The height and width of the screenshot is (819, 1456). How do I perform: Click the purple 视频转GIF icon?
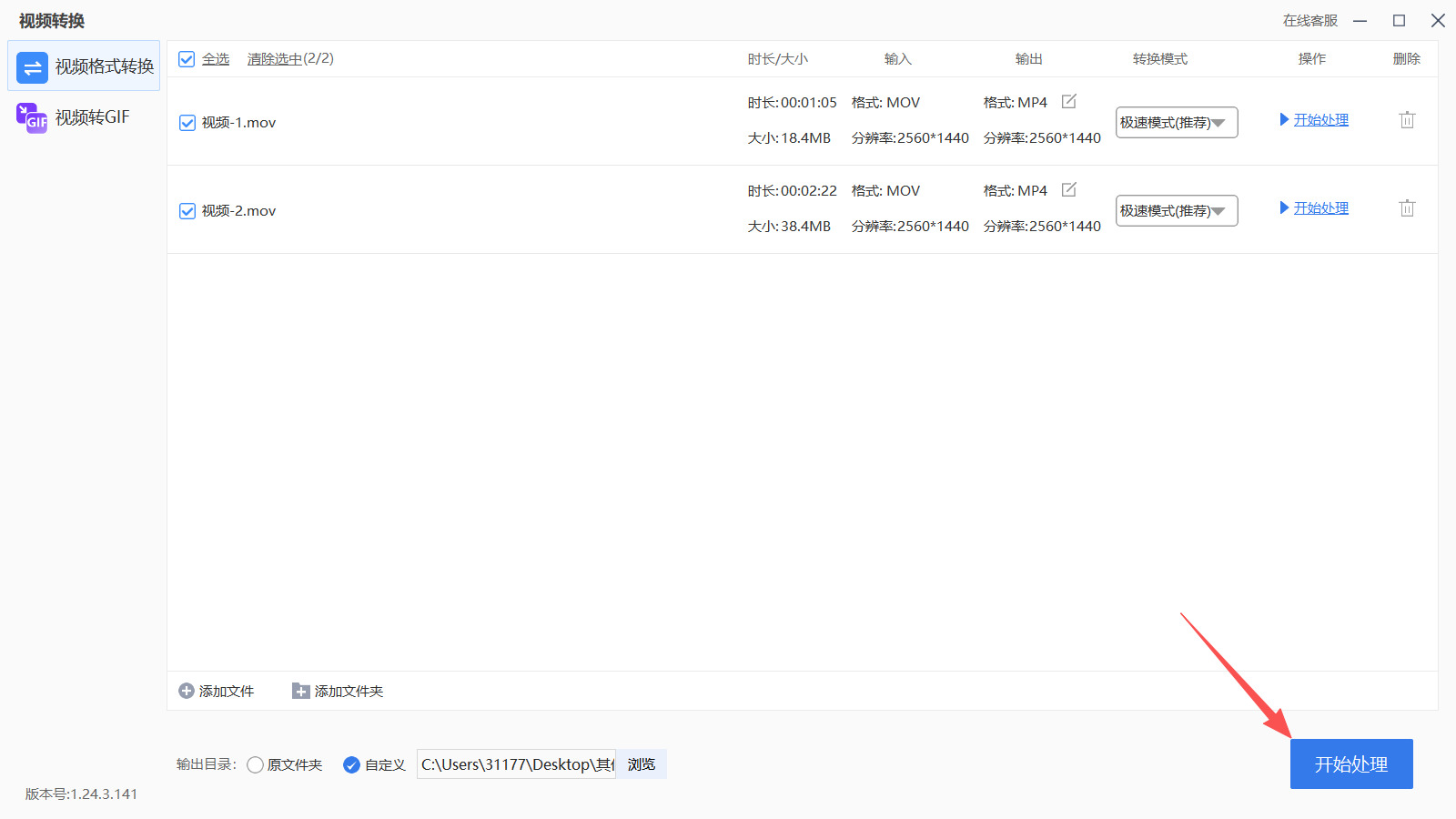(32, 118)
